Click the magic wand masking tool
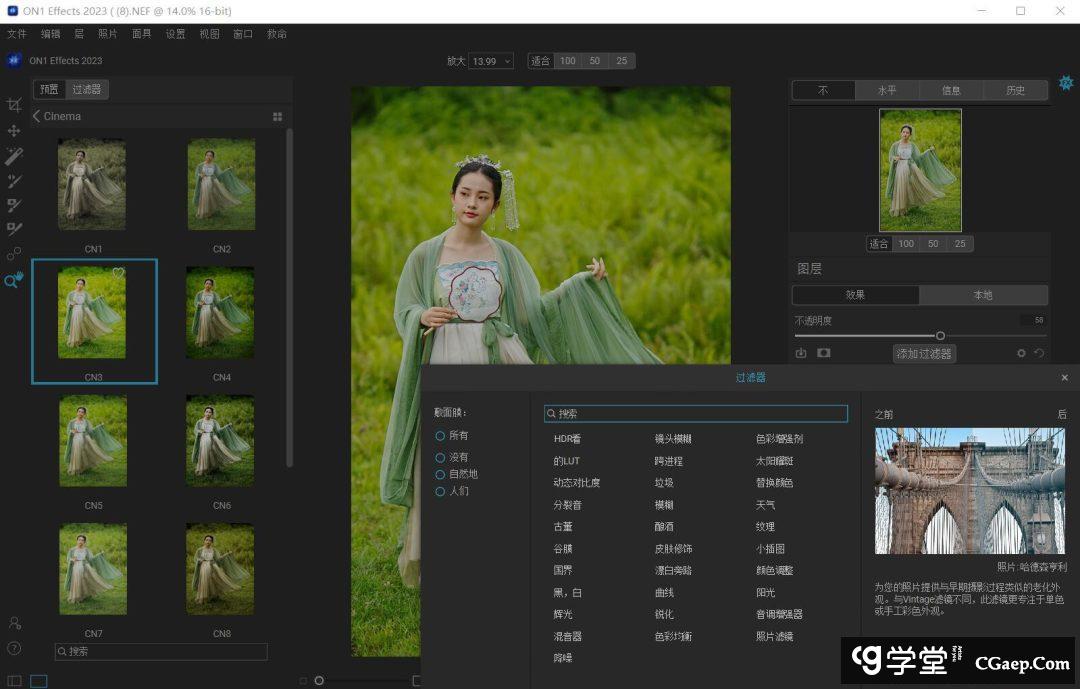The image size is (1080, 689). click(x=14, y=156)
